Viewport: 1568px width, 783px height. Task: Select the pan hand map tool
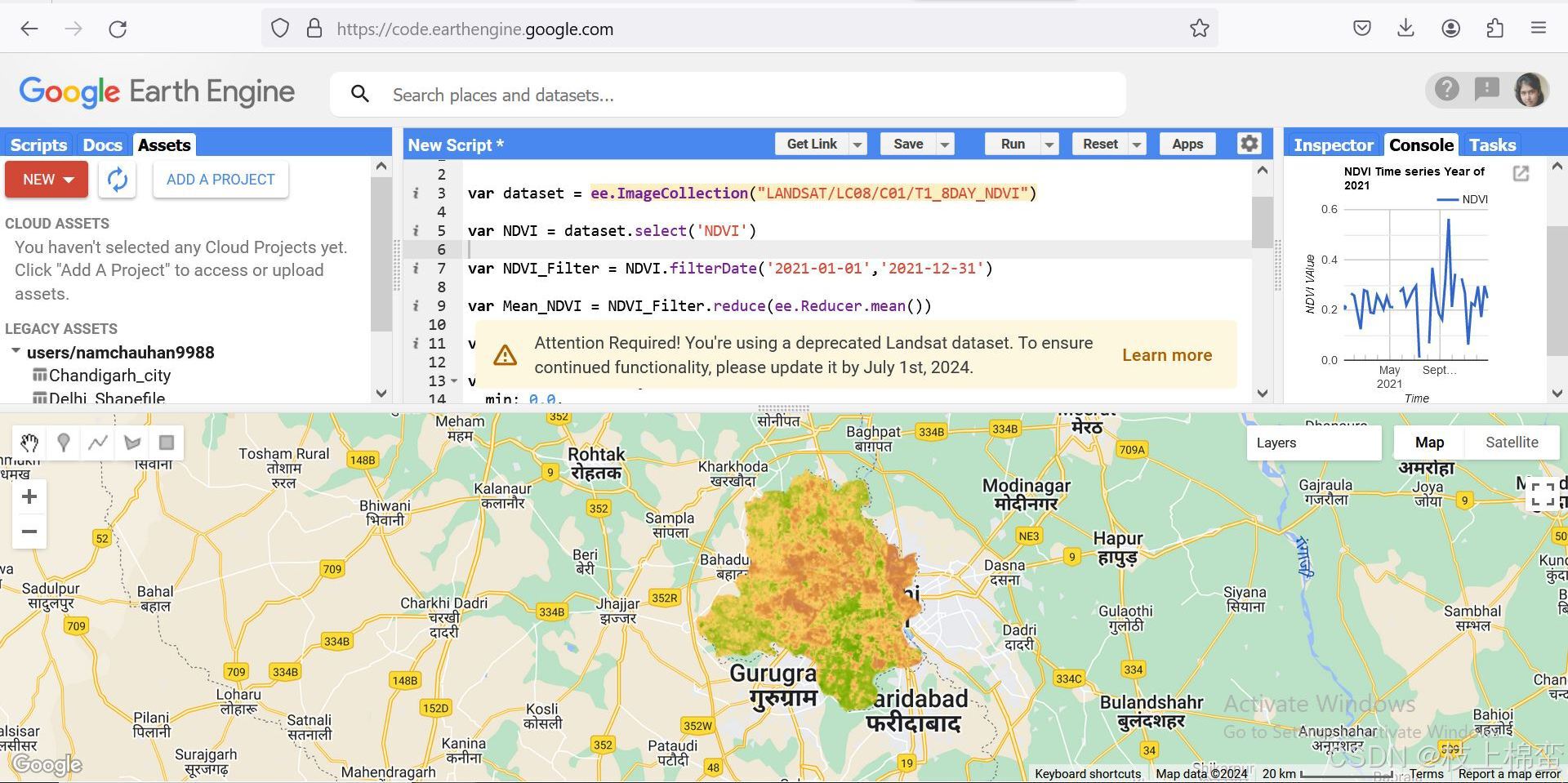29,443
